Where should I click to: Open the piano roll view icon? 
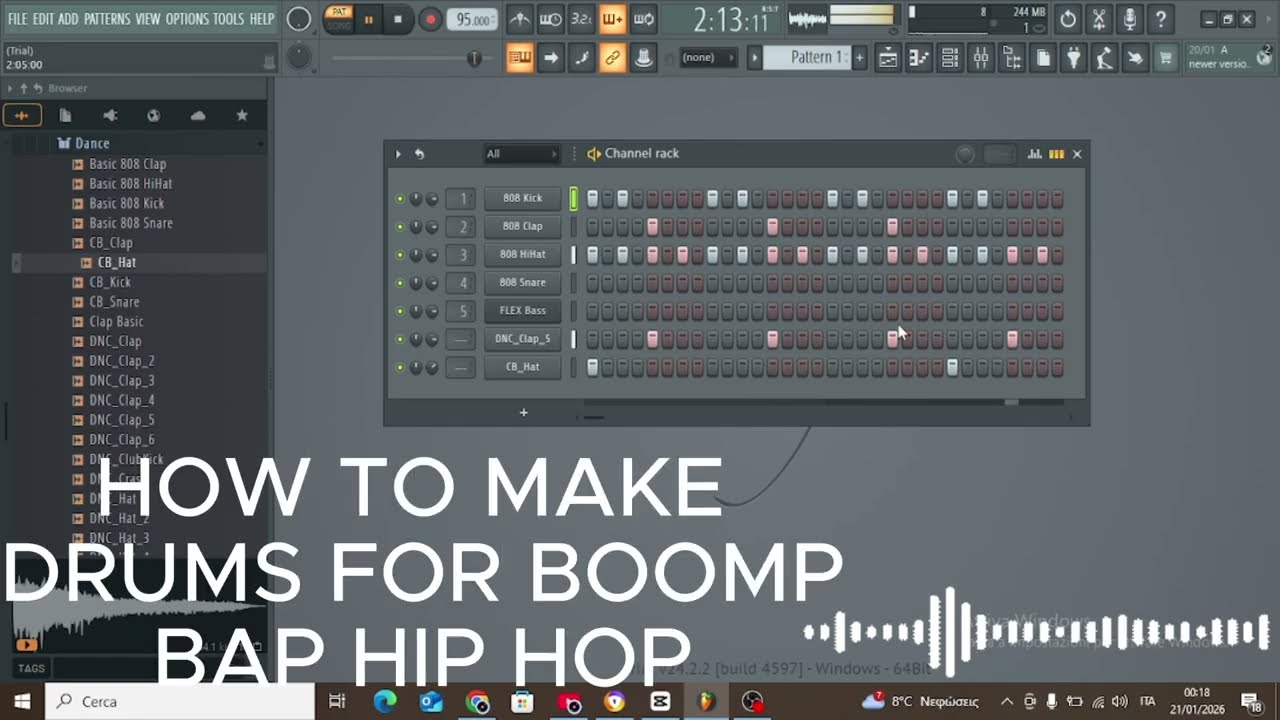919,58
